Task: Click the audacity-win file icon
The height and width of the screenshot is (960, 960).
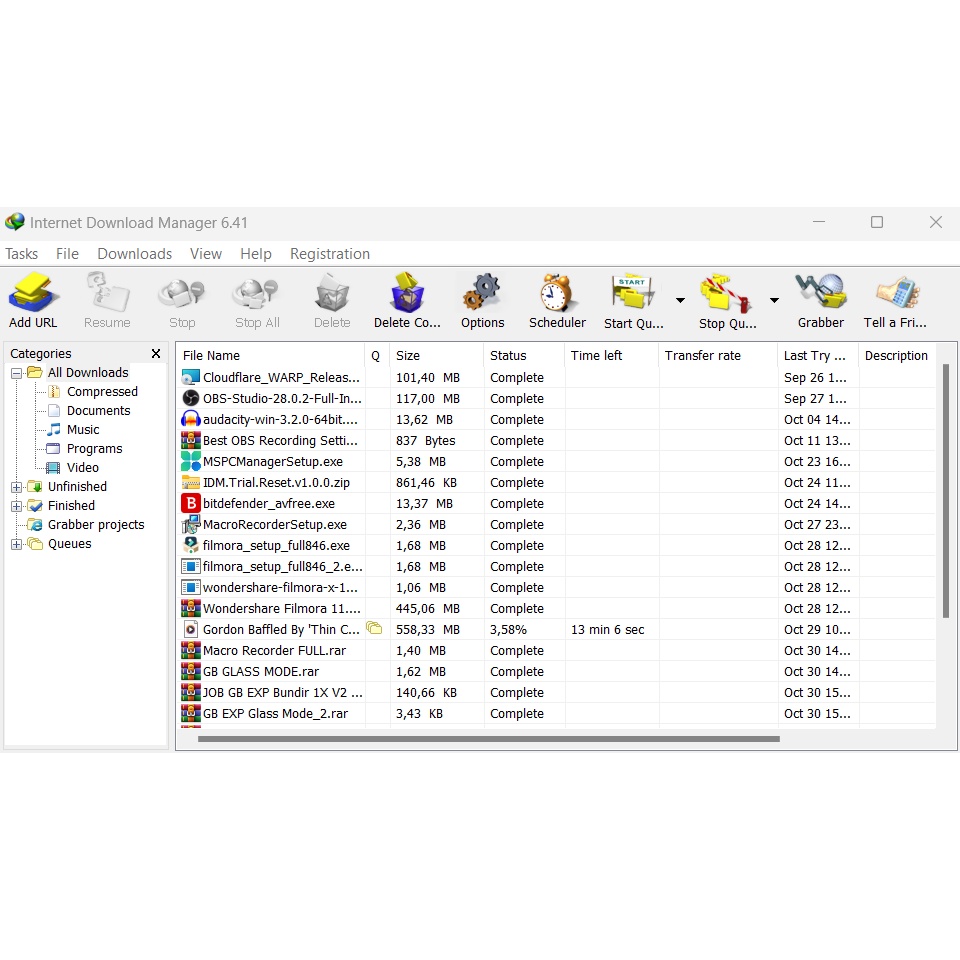Action: pyautogui.click(x=191, y=419)
